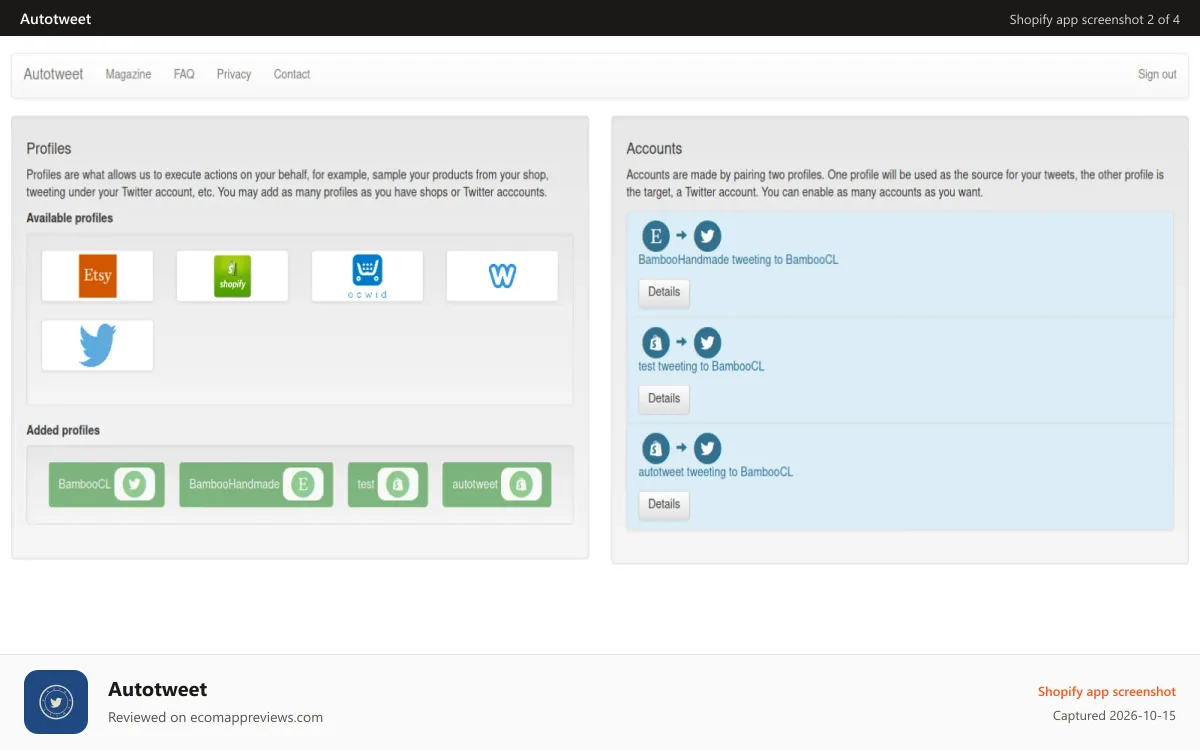Image resolution: width=1200 pixels, height=750 pixels.
Task: Click the Profiles heading
Action: [x=49, y=148]
